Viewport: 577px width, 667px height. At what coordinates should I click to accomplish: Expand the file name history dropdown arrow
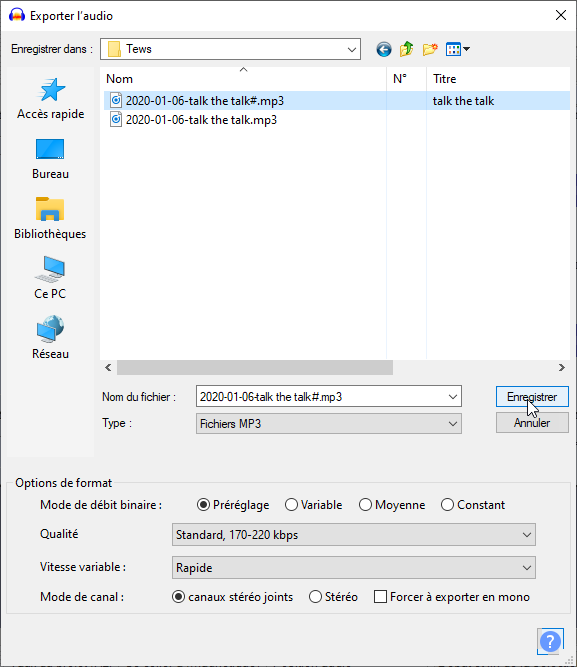(453, 397)
